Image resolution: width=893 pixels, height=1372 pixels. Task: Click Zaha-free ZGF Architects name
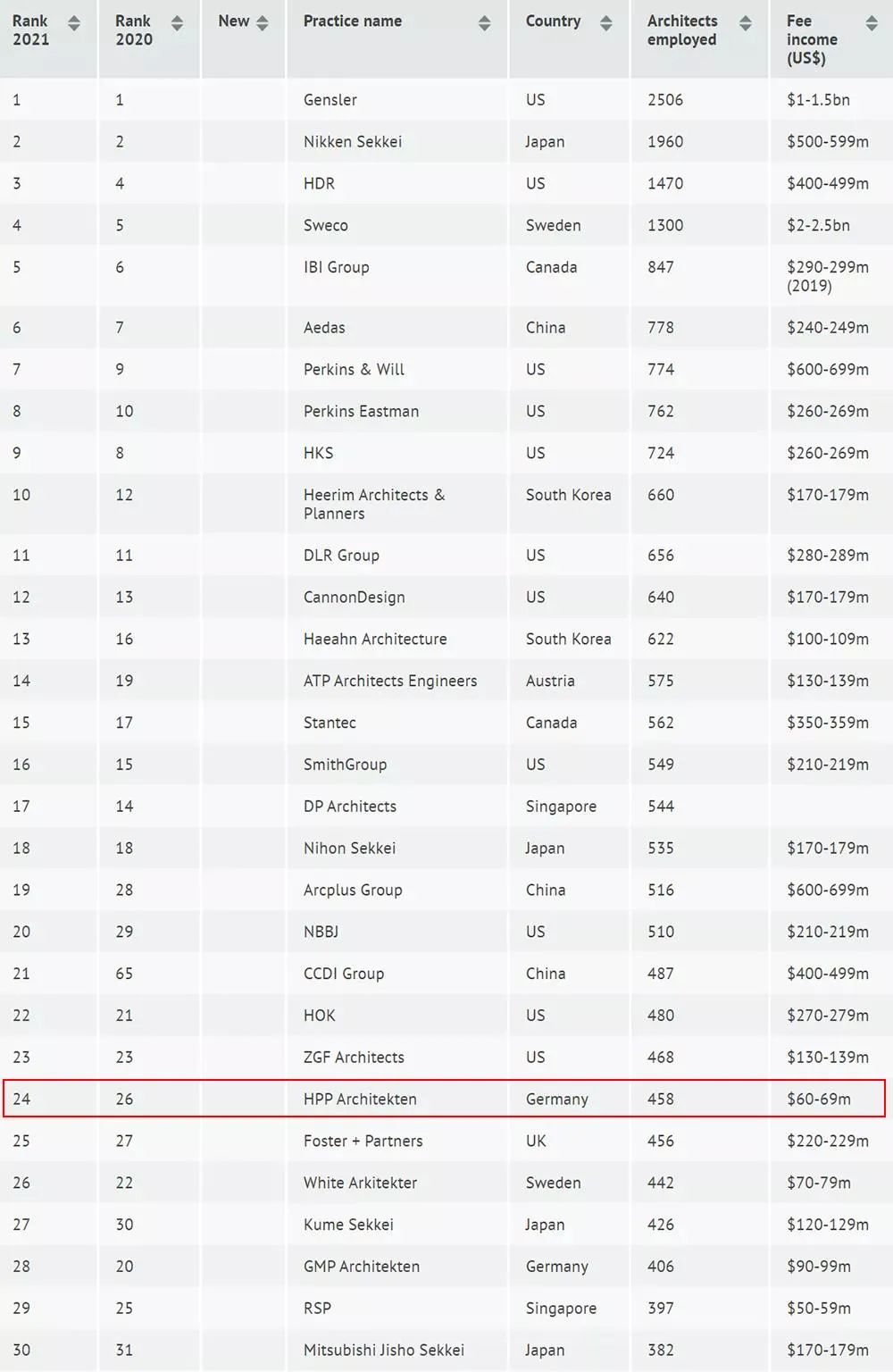pos(354,1057)
